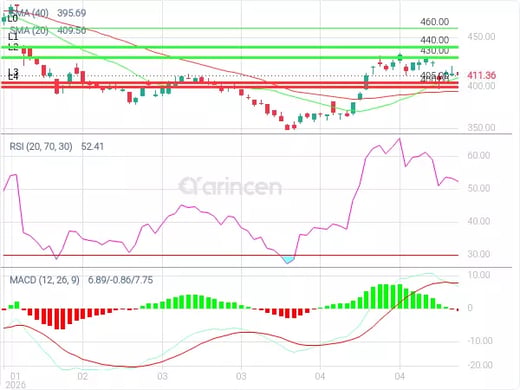This screenshot has width=520, height=390.
Task: Click the 440.00 level label
Action: click(x=434, y=40)
